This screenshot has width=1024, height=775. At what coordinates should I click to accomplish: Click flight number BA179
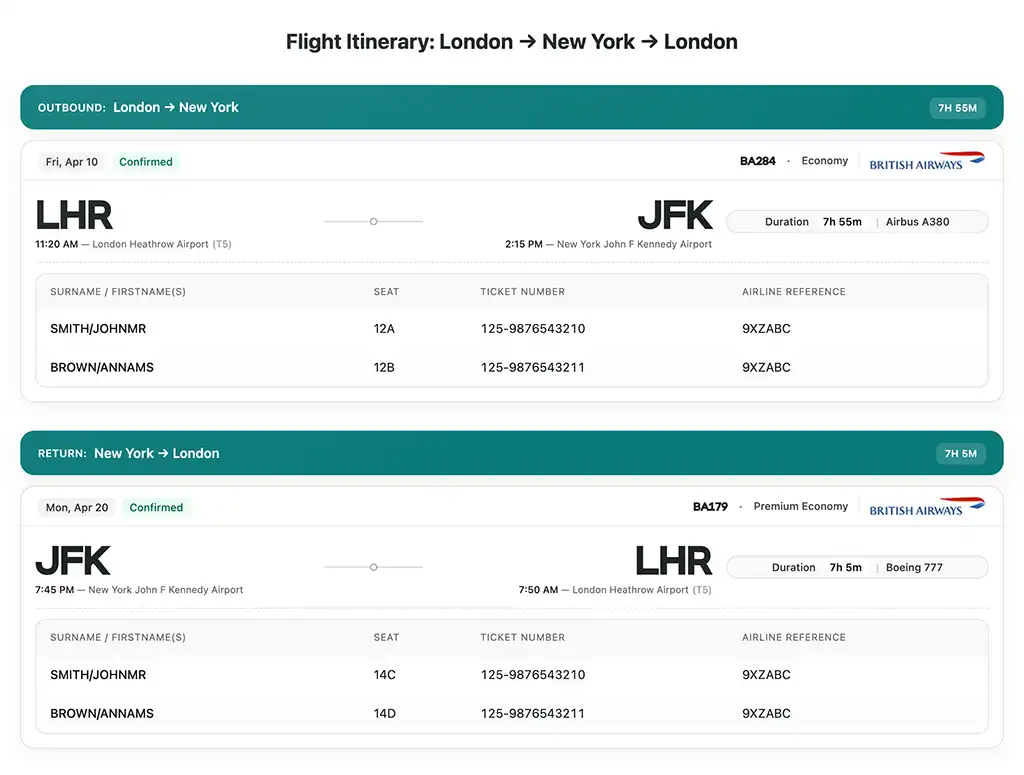710,507
